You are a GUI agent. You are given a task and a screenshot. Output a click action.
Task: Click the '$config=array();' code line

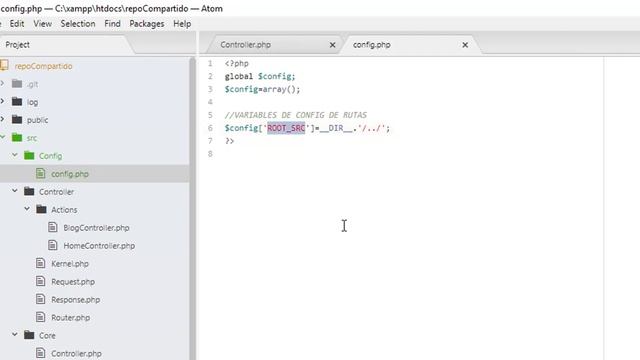tap(262, 89)
